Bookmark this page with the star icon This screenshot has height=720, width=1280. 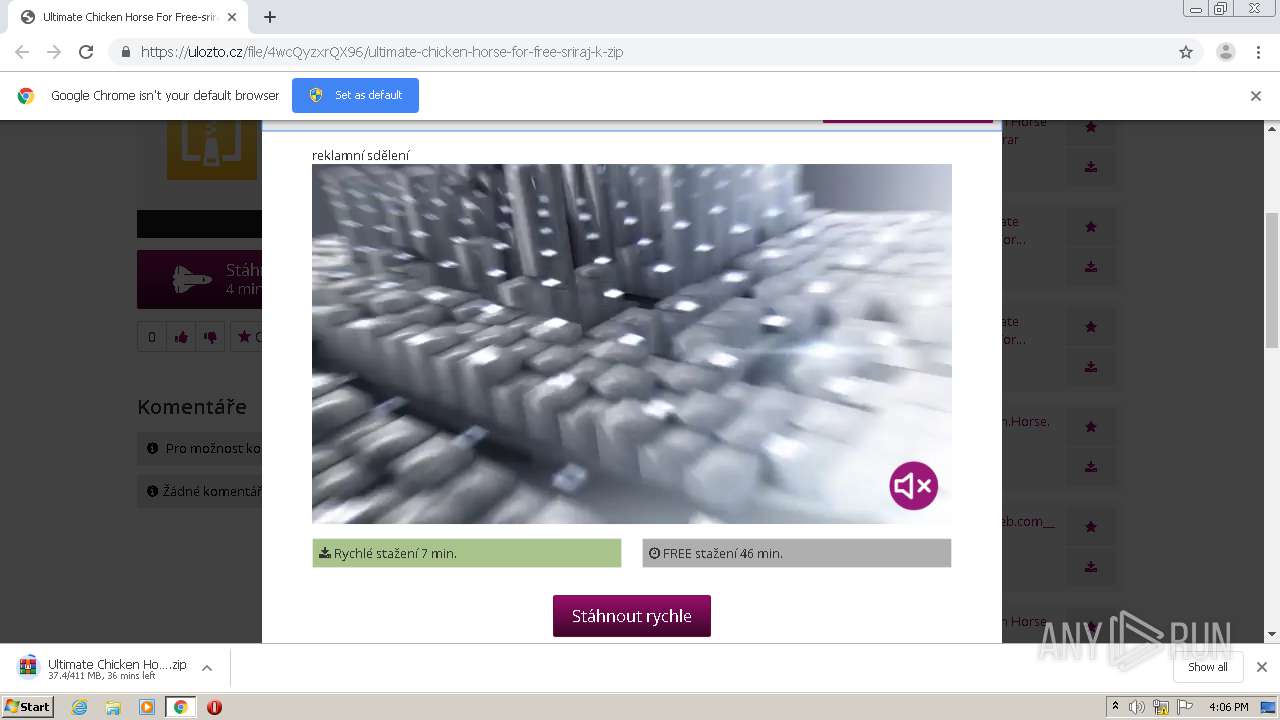(1186, 52)
